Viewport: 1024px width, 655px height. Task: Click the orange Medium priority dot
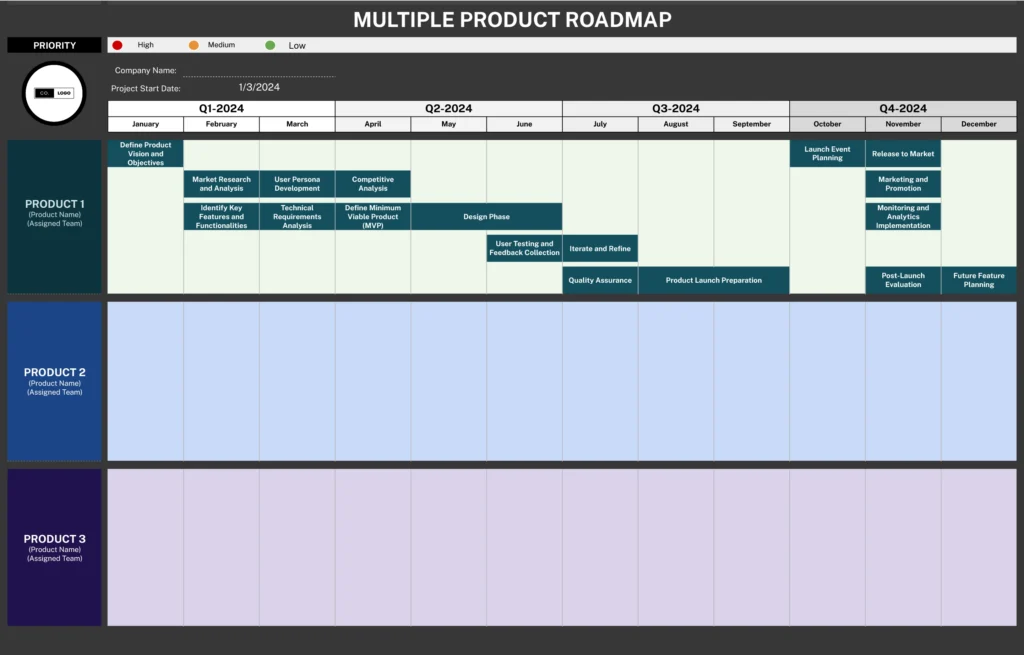click(194, 45)
